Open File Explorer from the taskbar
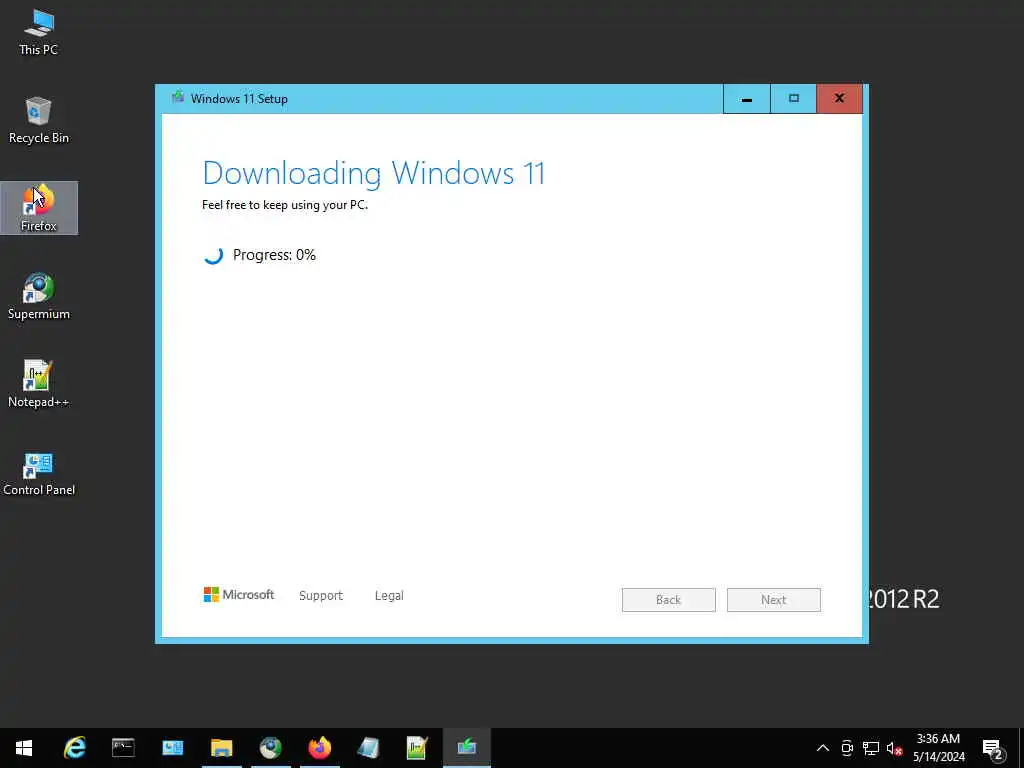1024x768 pixels. point(221,748)
